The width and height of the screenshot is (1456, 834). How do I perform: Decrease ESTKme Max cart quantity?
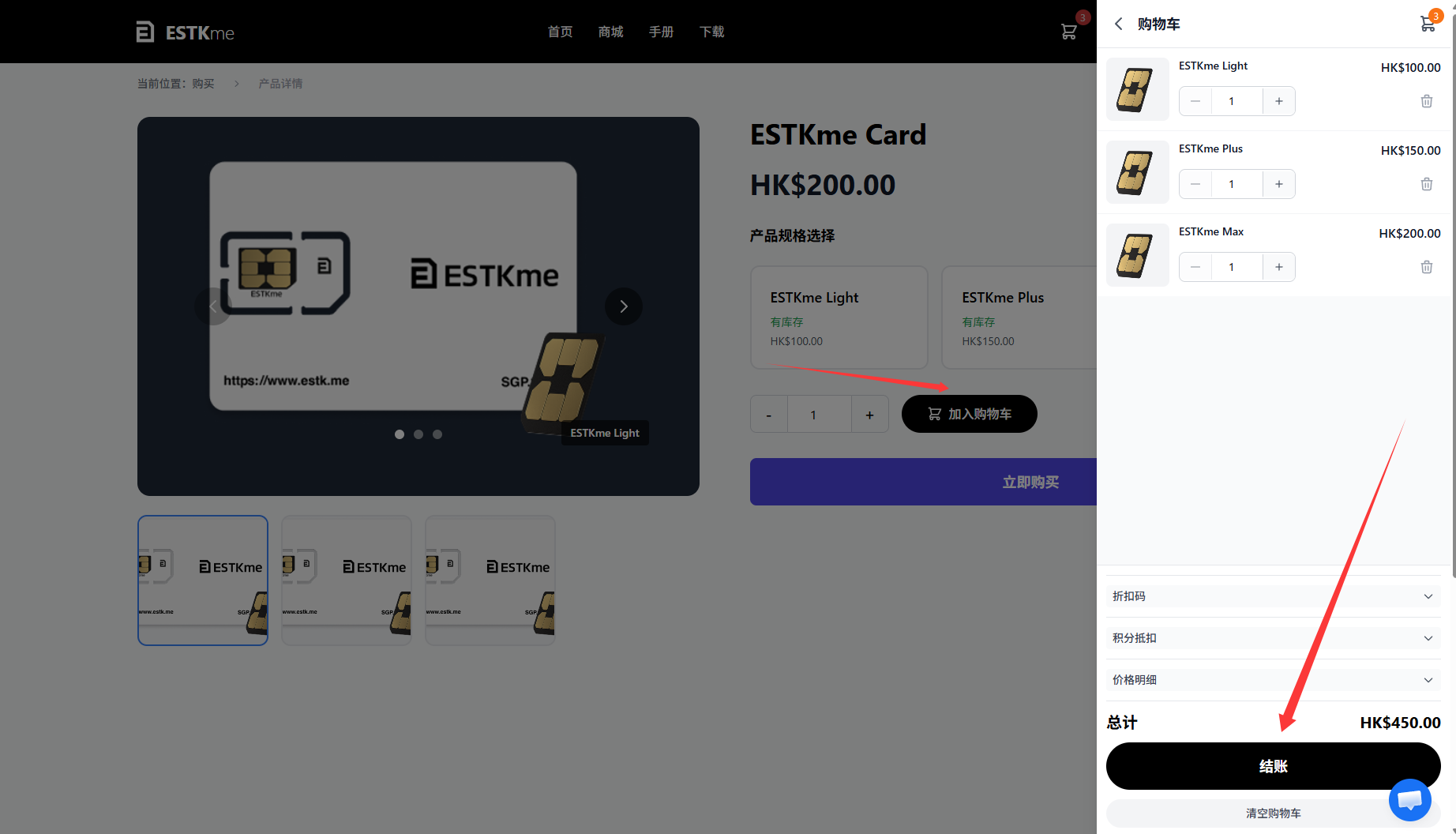click(x=1195, y=267)
